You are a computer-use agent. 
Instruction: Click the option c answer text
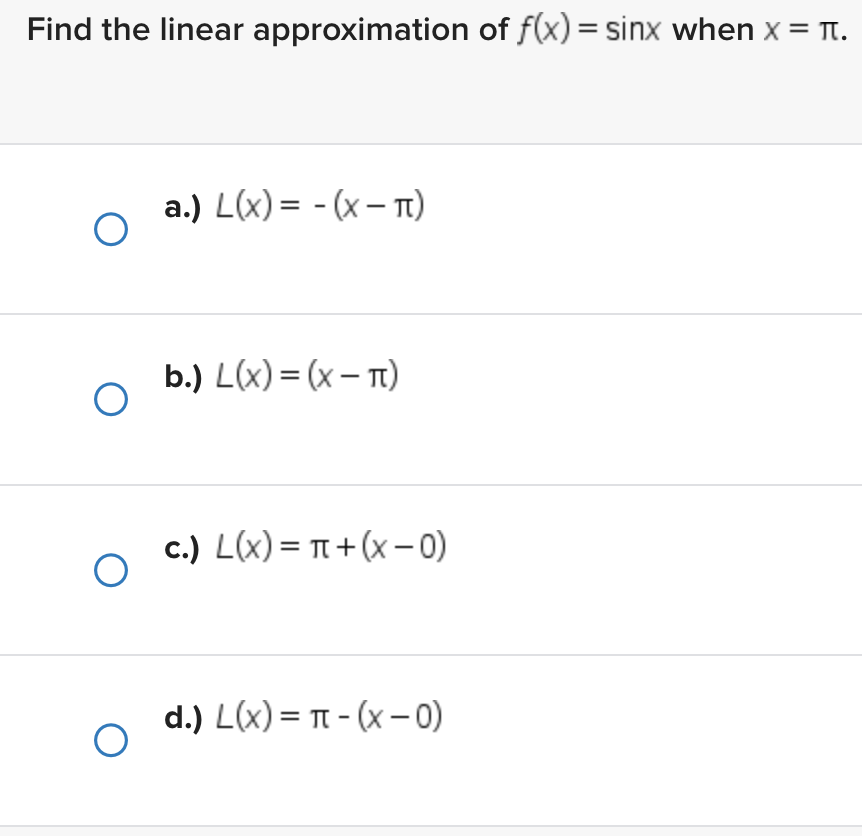330,546
